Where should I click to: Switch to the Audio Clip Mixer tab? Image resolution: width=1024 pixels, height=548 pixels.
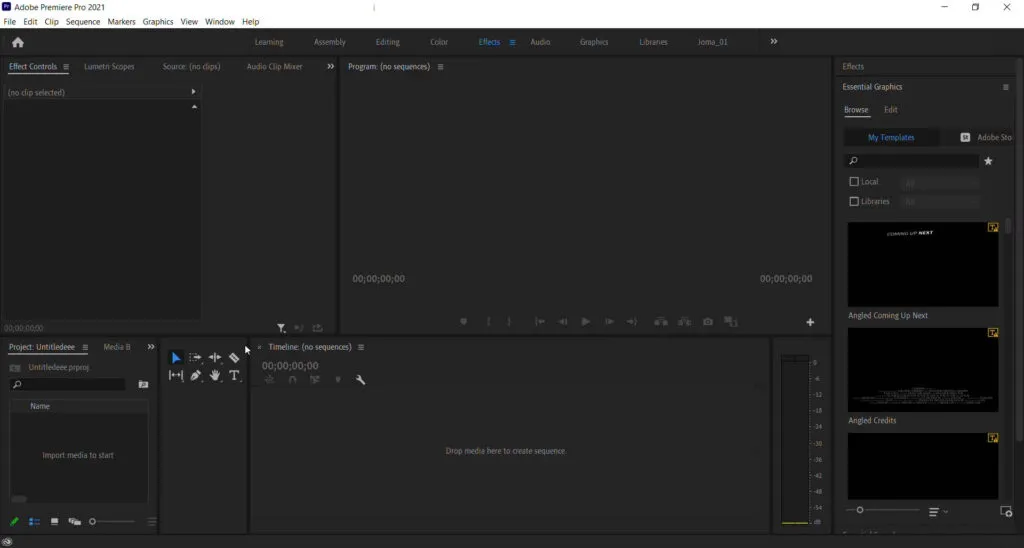pos(274,67)
